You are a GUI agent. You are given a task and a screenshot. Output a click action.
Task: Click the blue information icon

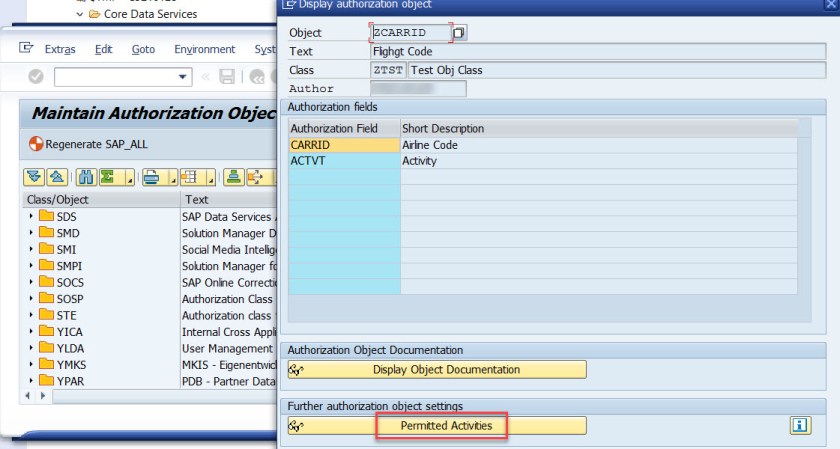tap(800, 425)
